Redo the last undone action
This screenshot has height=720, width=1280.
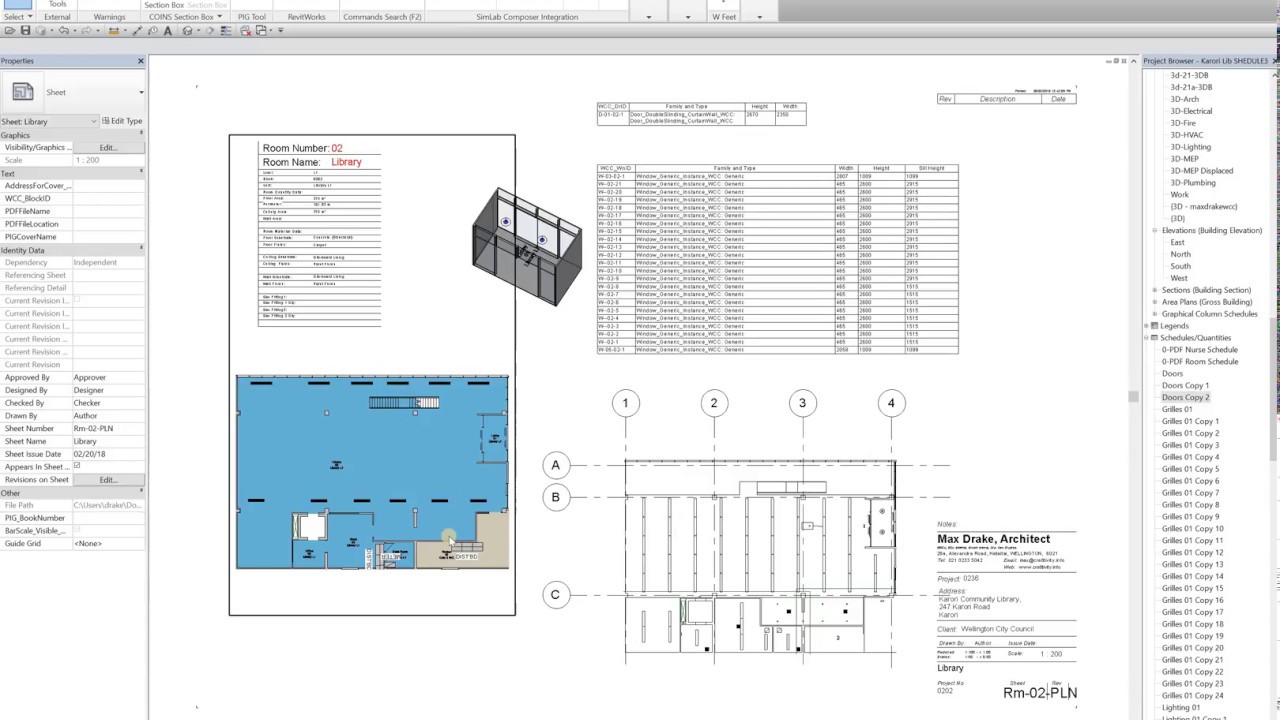pyautogui.click(x=87, y=31)
